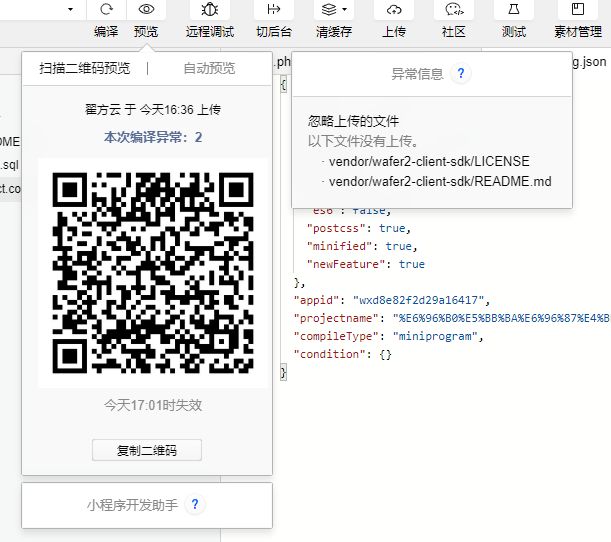
Task: Collapse the opening brace fold marker
Action: [284, 85]
